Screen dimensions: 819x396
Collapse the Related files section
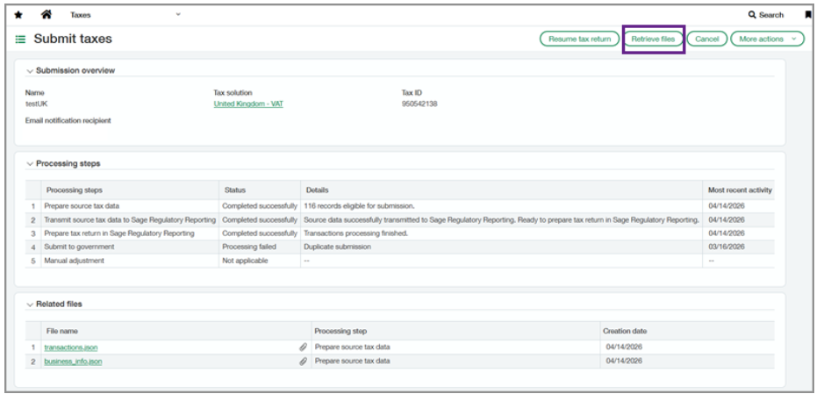pyautogui.click(x=30, y=304)
